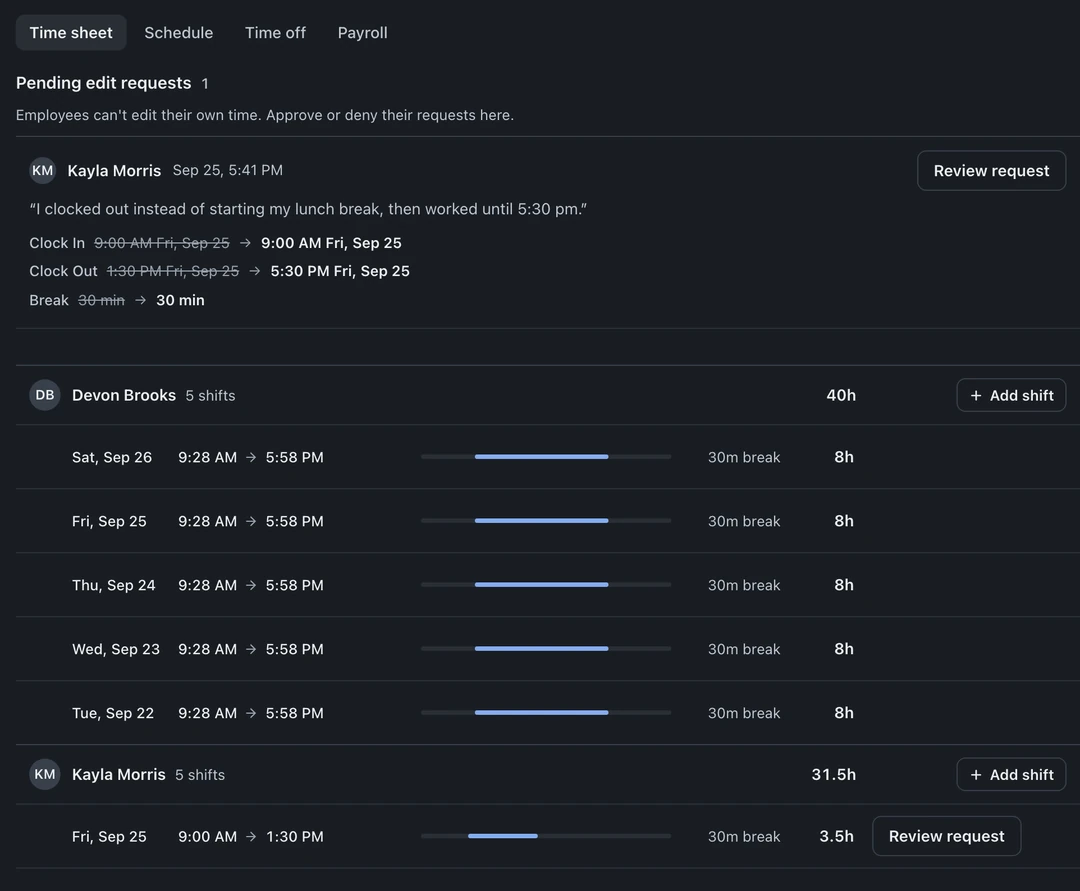Select the Kayla Morris name in pending request
Screen dimensions: 1080x891
click(x=114, y=171)
